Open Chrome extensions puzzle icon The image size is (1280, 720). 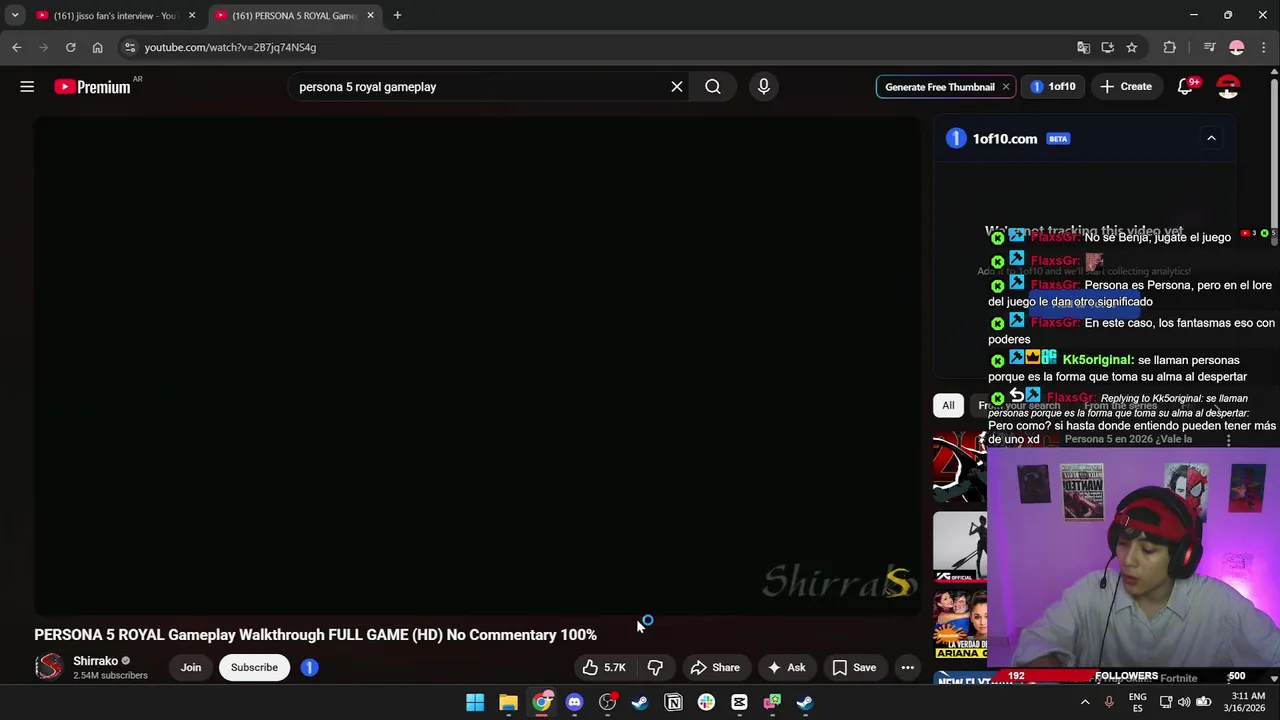pos(1169,47)
